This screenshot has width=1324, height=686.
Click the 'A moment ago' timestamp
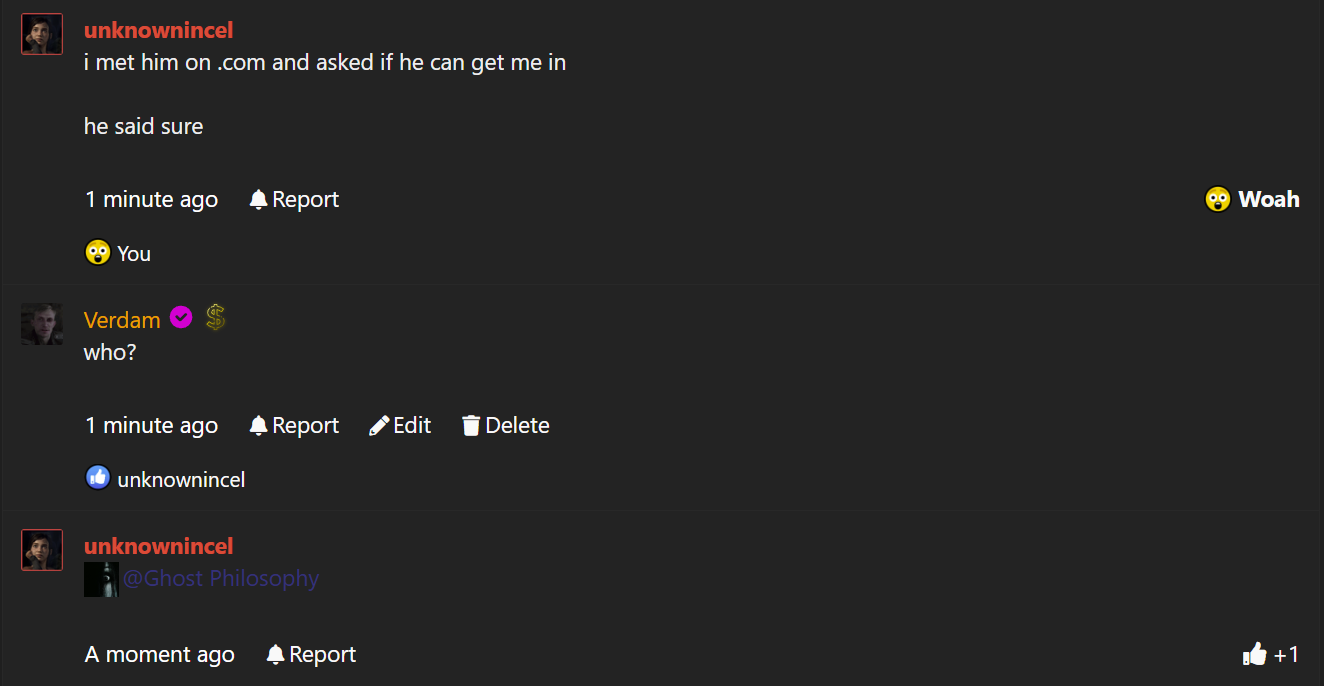(160, 655)
